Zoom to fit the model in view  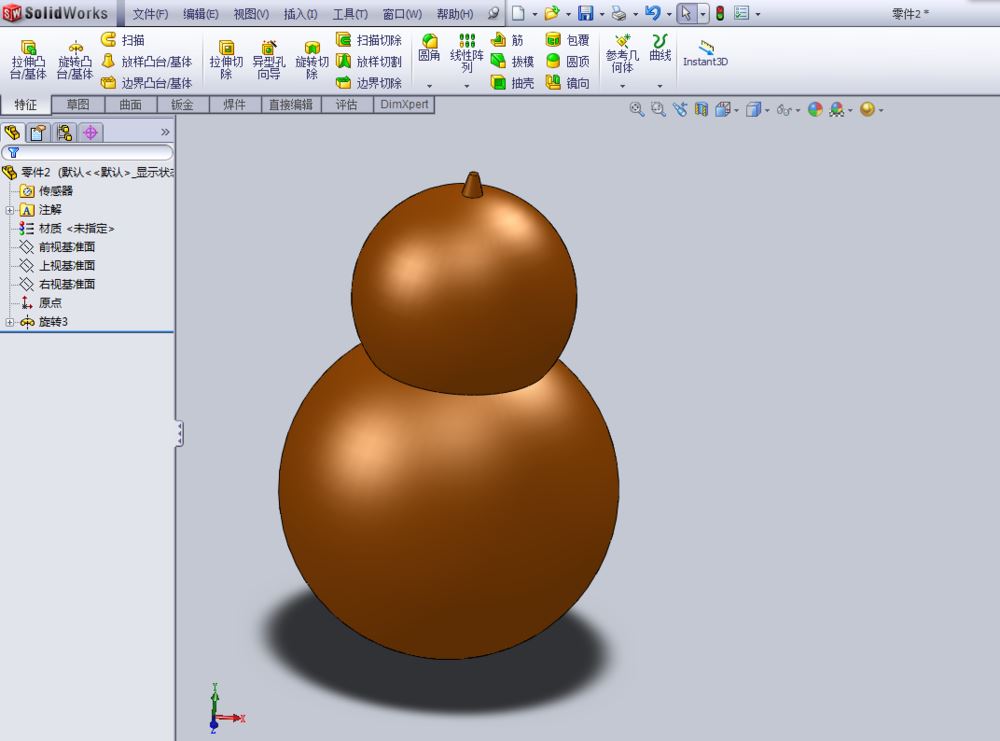coord(636,109)
